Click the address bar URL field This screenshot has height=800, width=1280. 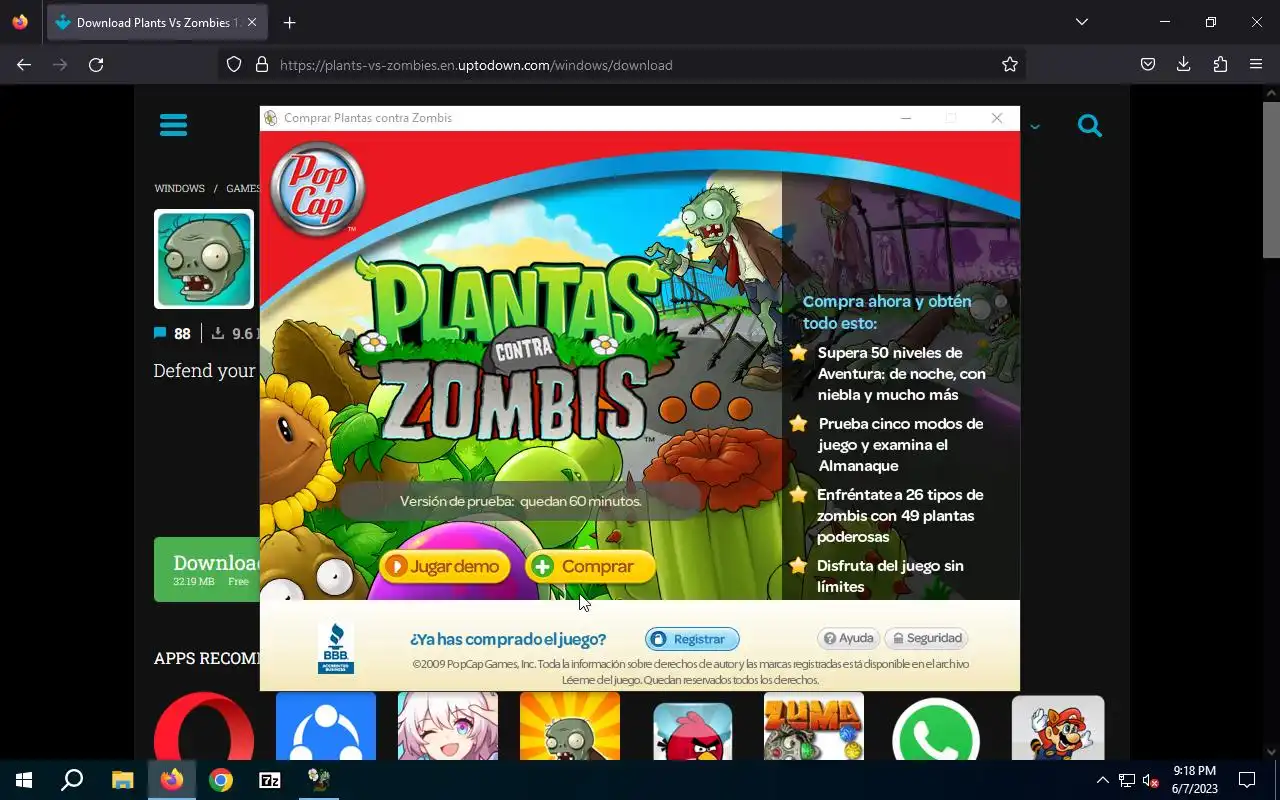tap(620, 65)
